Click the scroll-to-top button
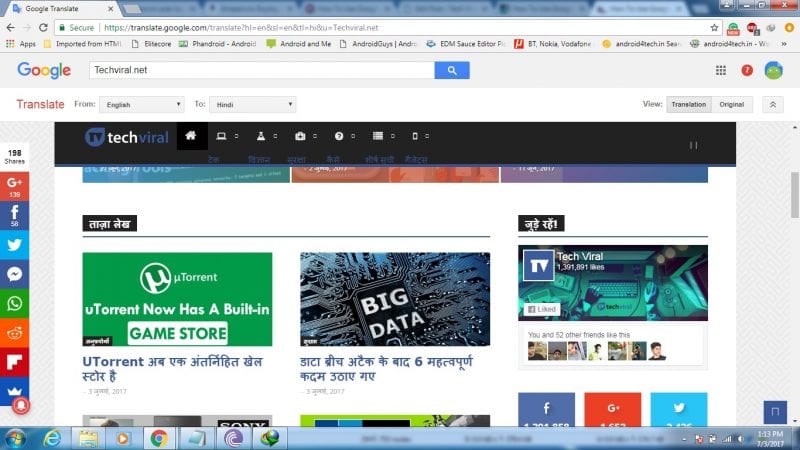Viewport: 800px width, 450px height. point(775,412)
